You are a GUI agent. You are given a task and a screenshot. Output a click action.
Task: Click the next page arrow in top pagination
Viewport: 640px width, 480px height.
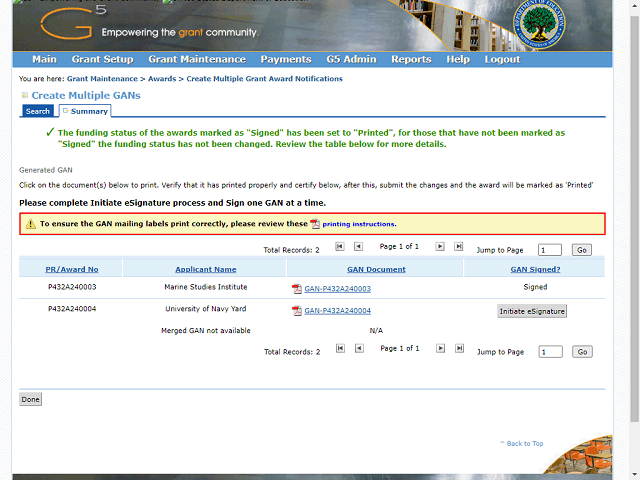point(439,246)
